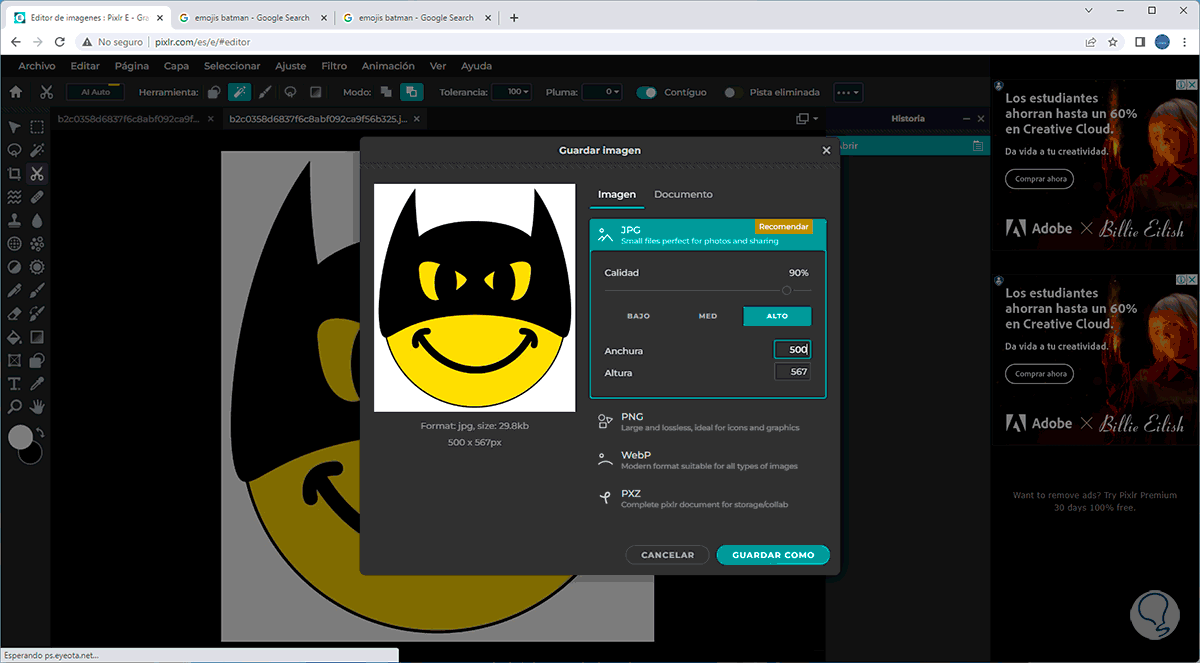Select the Cutout scissors tool in left toolbox

click(x=37, y=174)
